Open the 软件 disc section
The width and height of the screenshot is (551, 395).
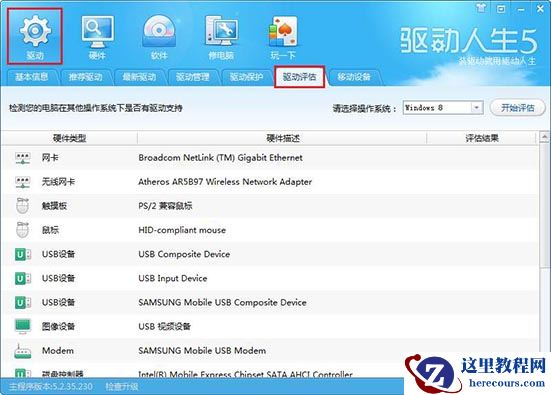pyautogui.click(x=159, y=37)
